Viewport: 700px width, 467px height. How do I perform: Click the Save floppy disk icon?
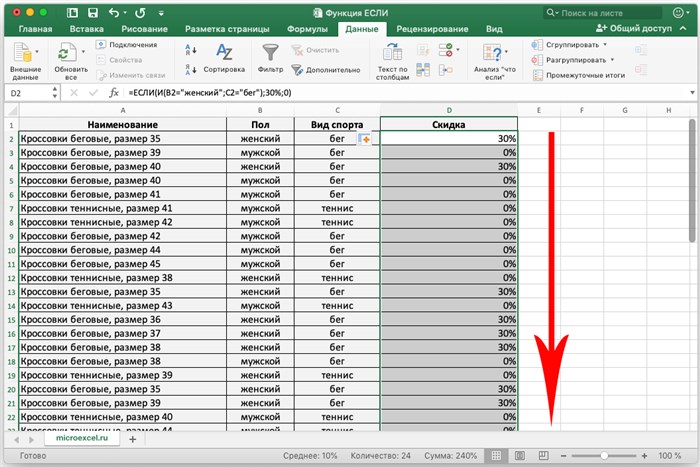93,13
